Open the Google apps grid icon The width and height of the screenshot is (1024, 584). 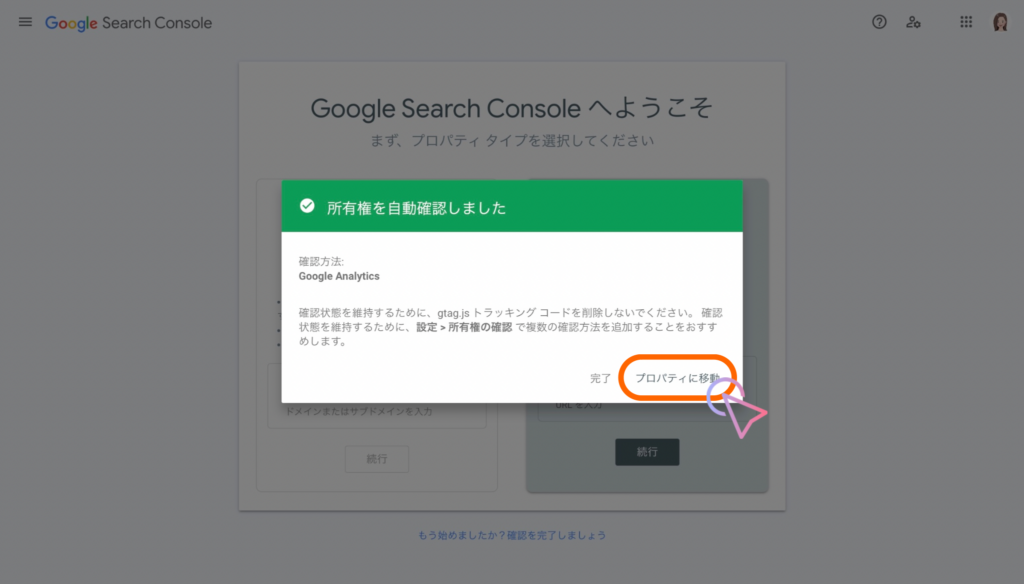[x=966, y=22]
